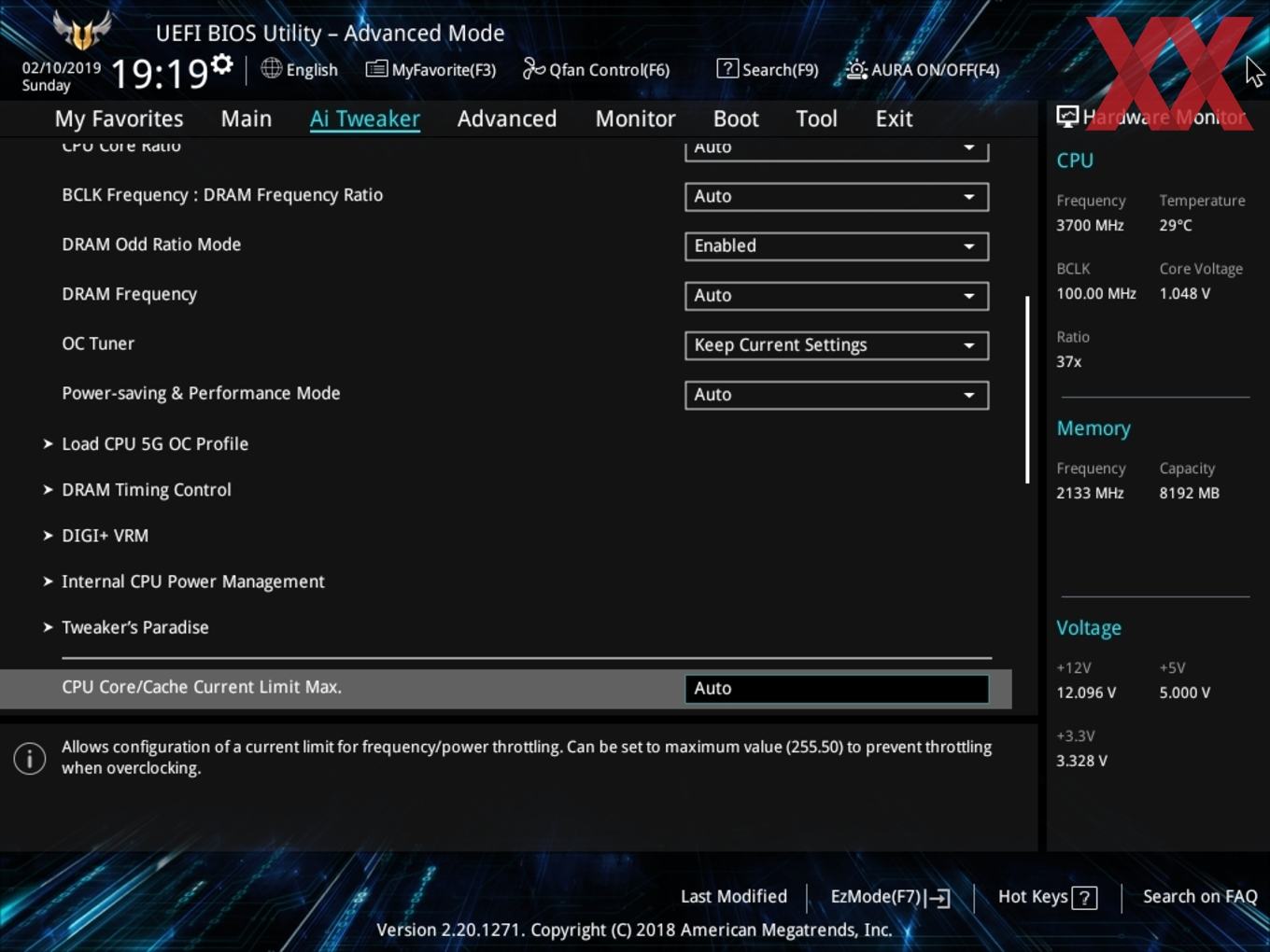Open the DRAM Frequency dropdown
Image resolution: width=1270 pixels, height=952 pixels.
point(837,296)
